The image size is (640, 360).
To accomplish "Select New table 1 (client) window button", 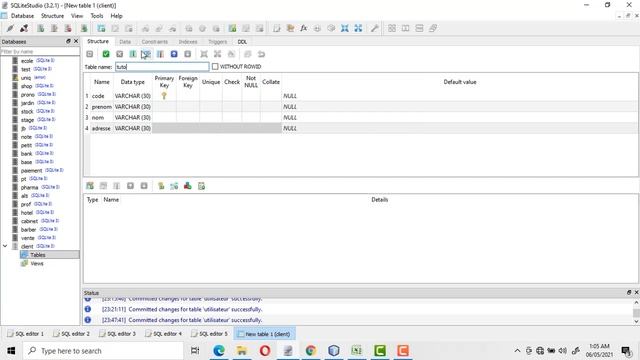I will pos(264,334).
